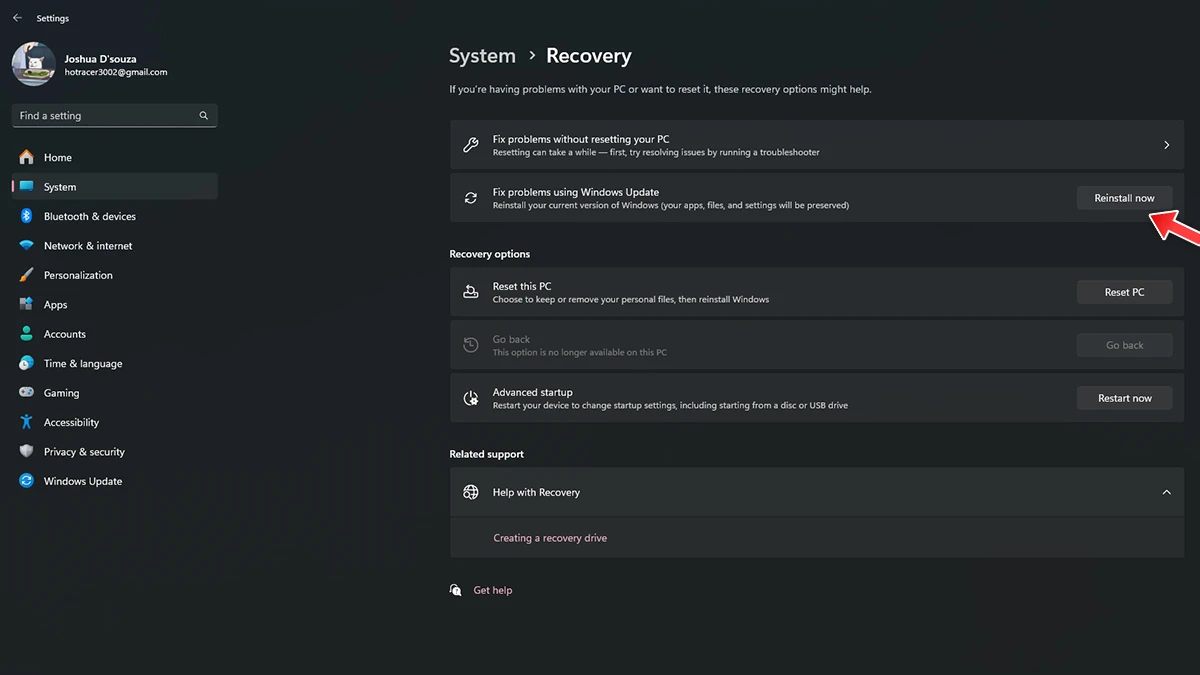
Task: Click the Accounts person icon
Action: tap(27, 334)
